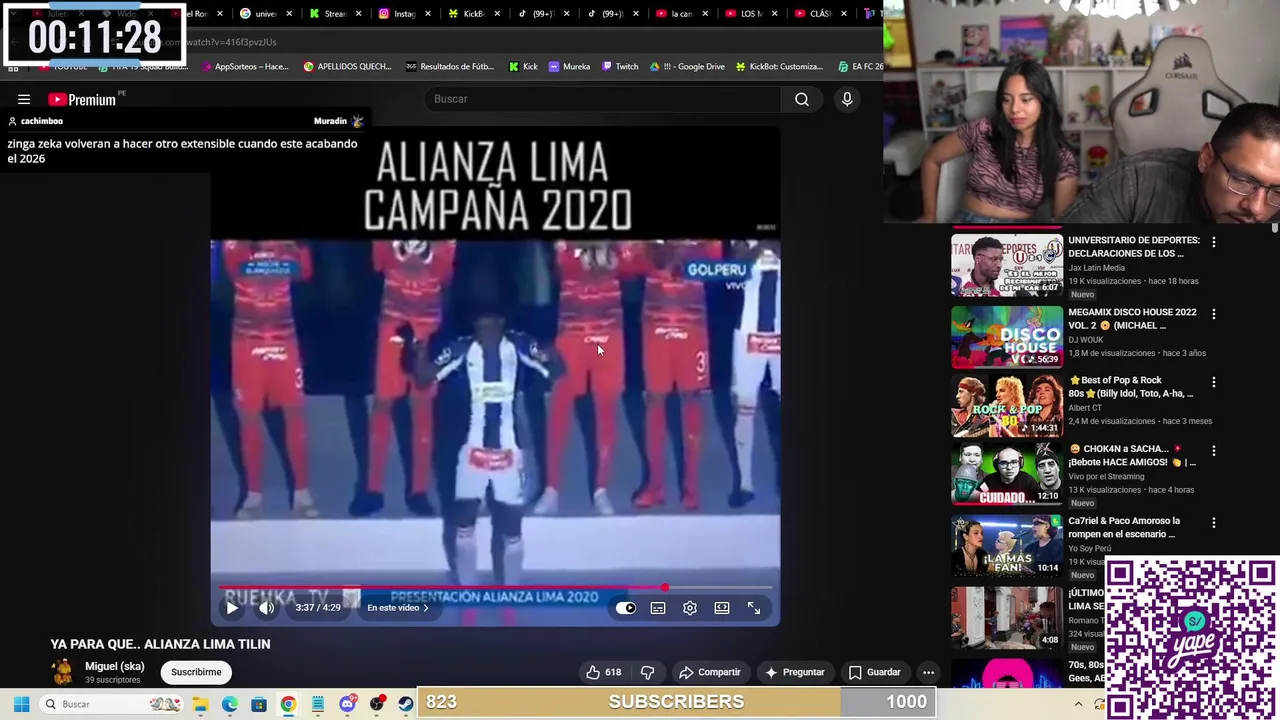Toggle subtitles in the video player
This screenshot has width=1280, height=720.
[658, 608]
